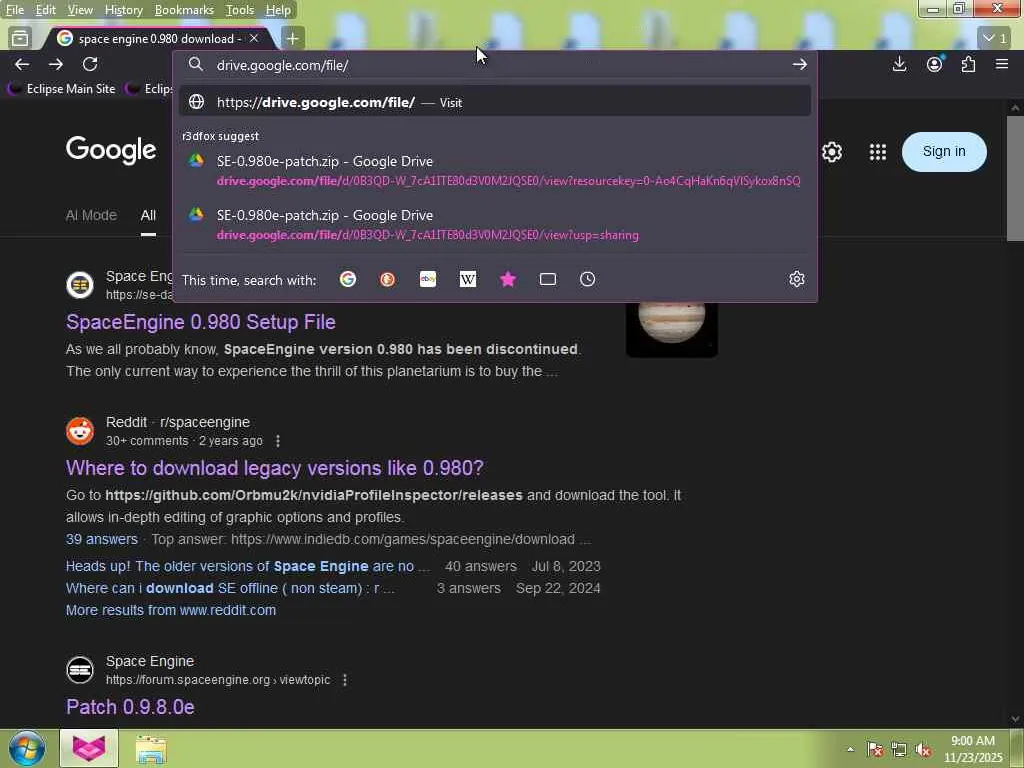Open the list all tabs dropdown
Viewport: 1024px width, 768px height.
click(x=995, y=39)
